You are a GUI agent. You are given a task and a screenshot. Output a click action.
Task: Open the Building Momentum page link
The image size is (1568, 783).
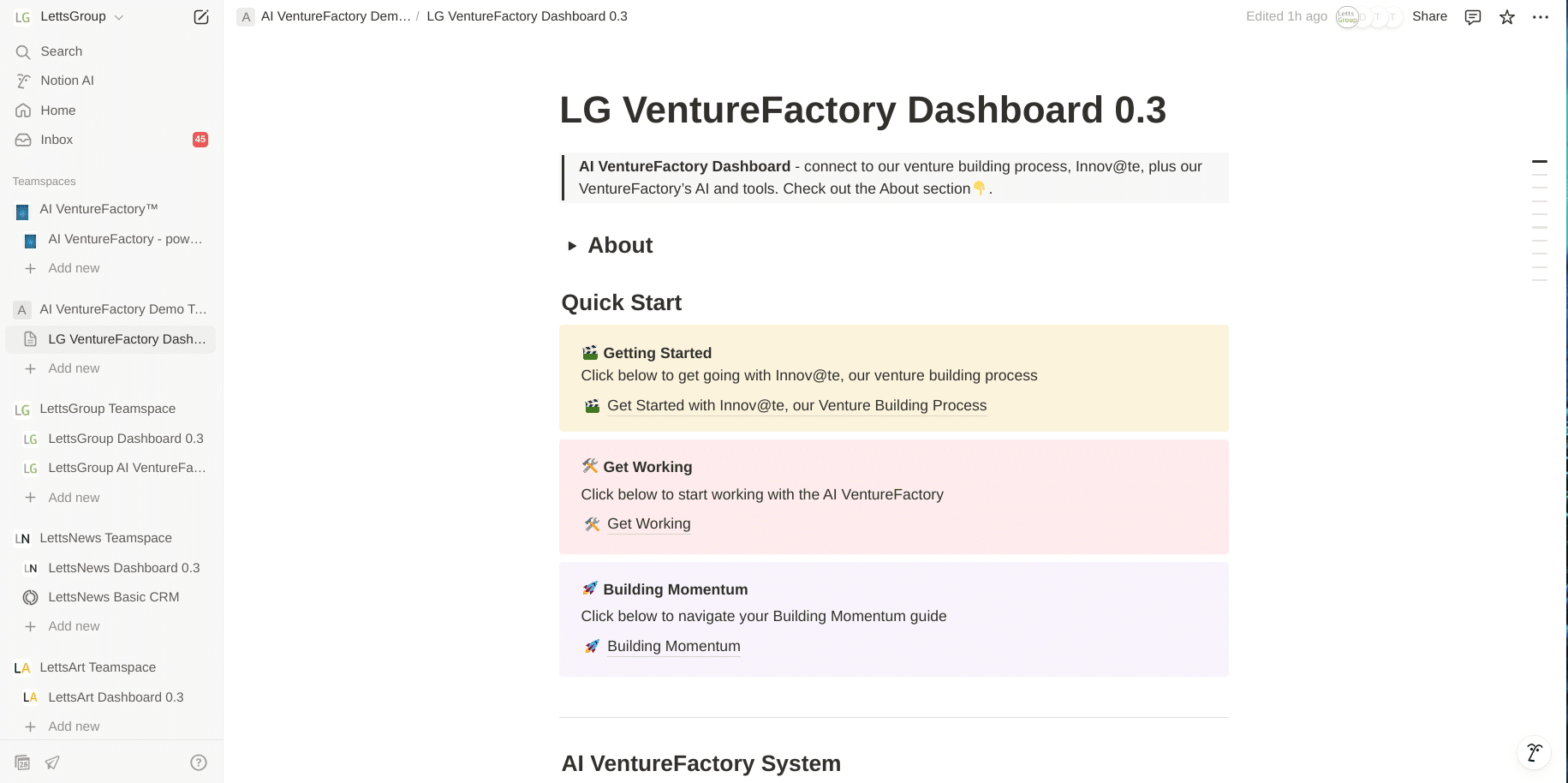pyautogui.click(x=673, y=646)
